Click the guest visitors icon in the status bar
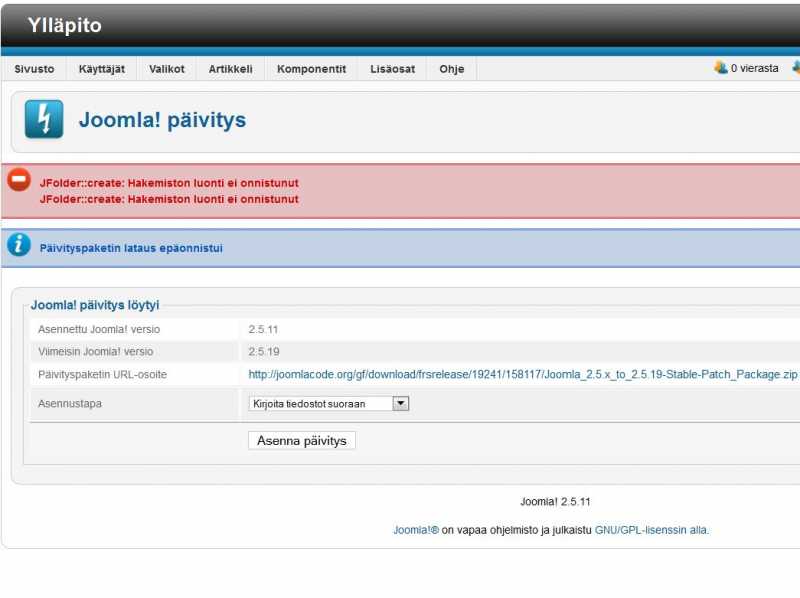 pos(720,68)
